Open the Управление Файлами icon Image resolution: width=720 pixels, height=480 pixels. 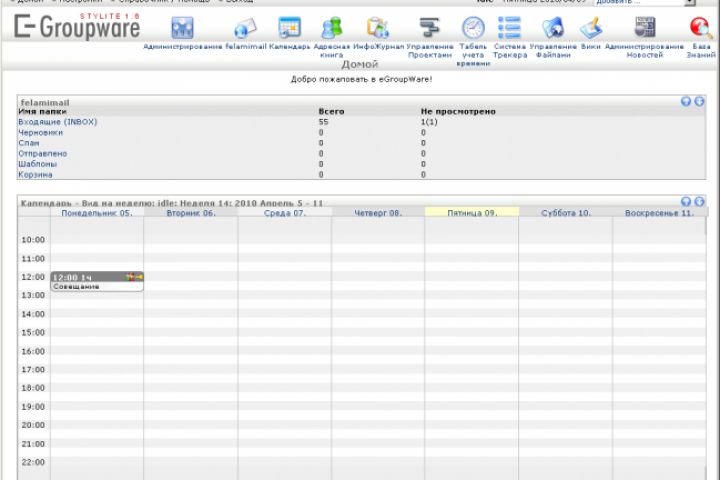(553, 28)
